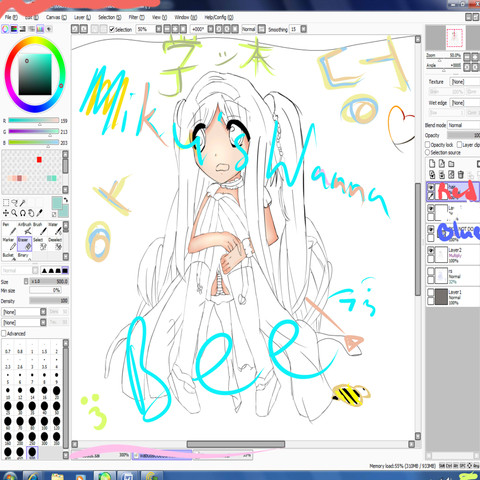Choose the Bucket tool

(10, 256)
